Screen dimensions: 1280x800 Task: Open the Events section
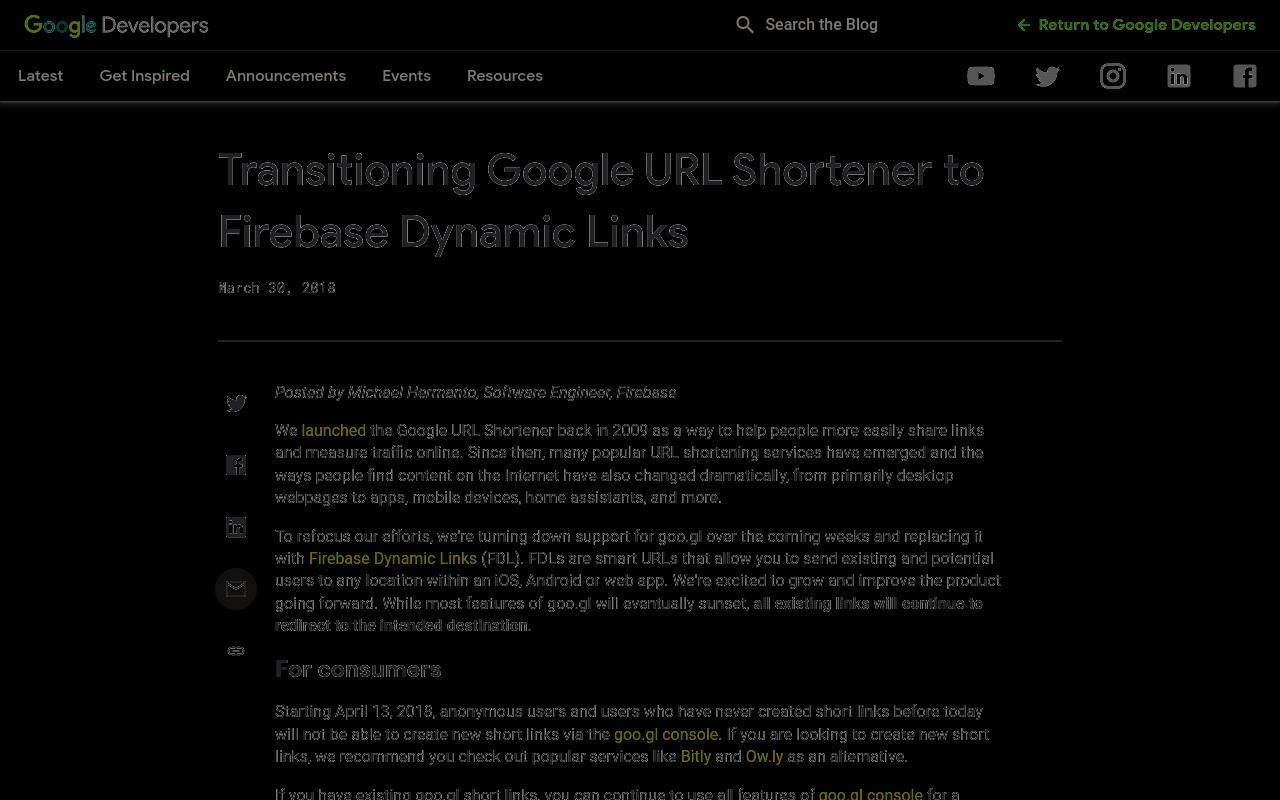pyautogui.click(x=406, y=76)
